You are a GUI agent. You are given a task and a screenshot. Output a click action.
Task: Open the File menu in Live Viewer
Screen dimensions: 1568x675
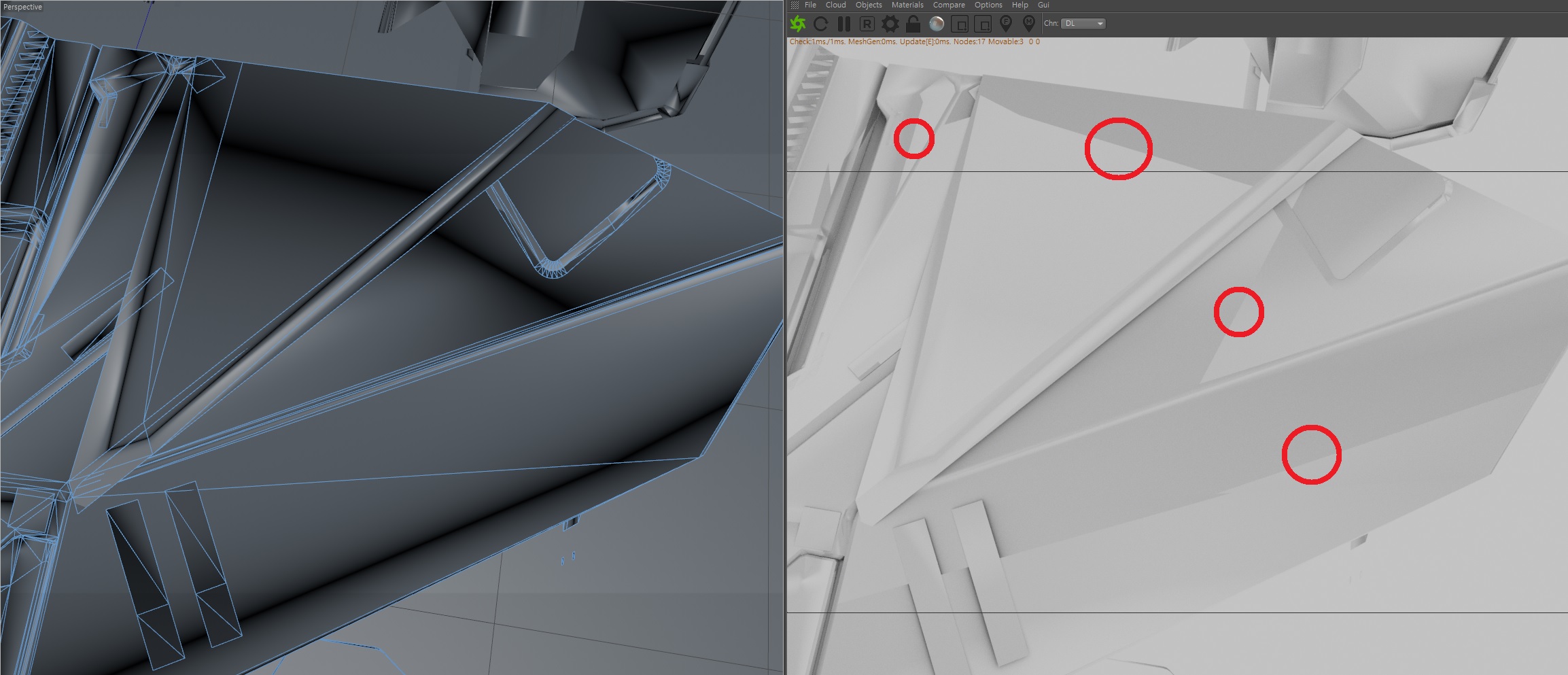(x=810, y=5)
